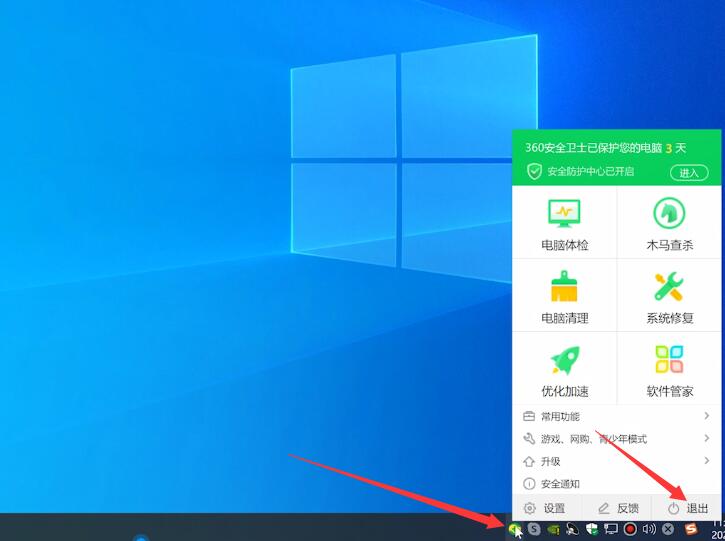This screenshot has width=725, height=541.
Task: Click the gray X circle tray icon
Action: 668,529
